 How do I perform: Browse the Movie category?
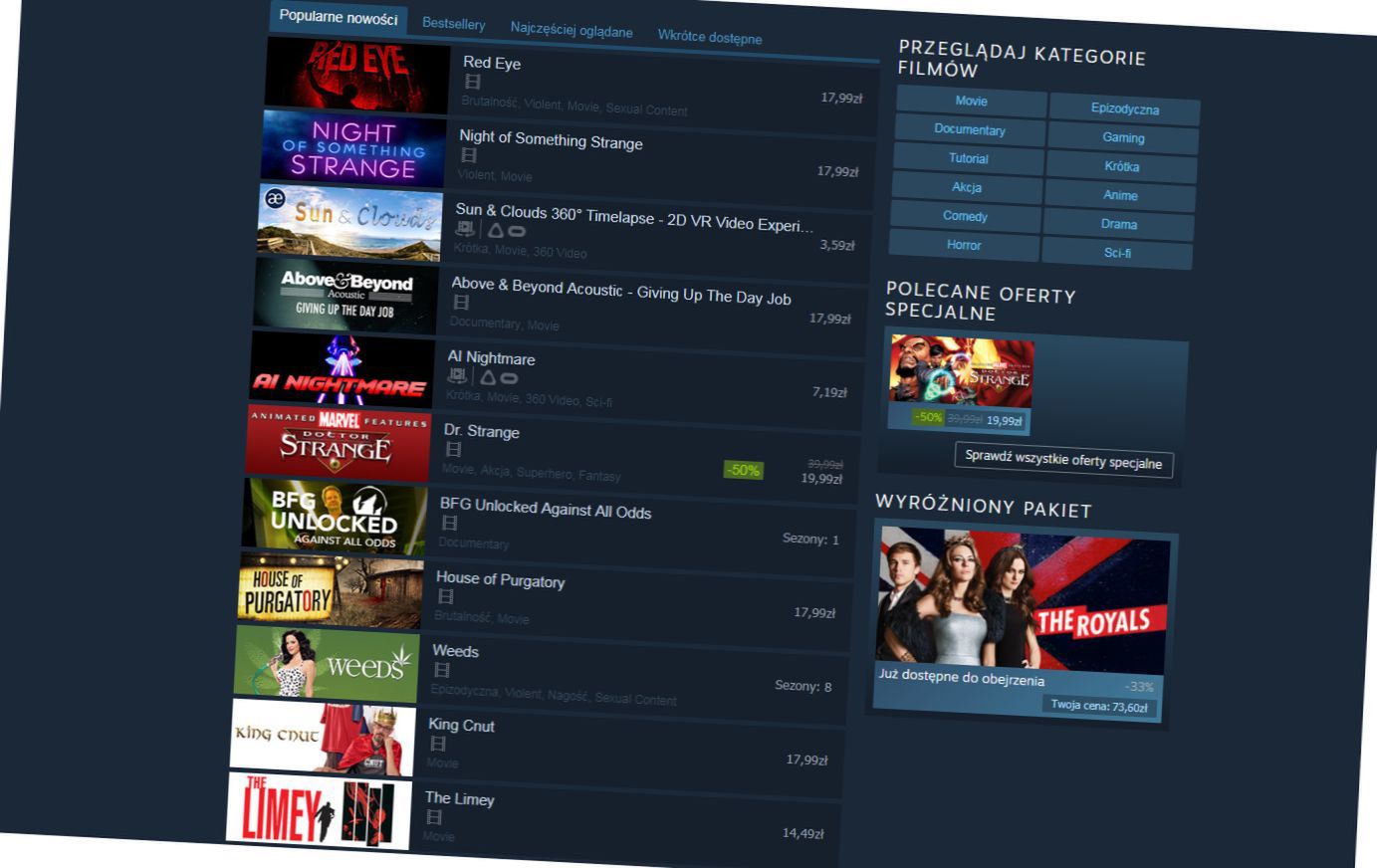972,101
